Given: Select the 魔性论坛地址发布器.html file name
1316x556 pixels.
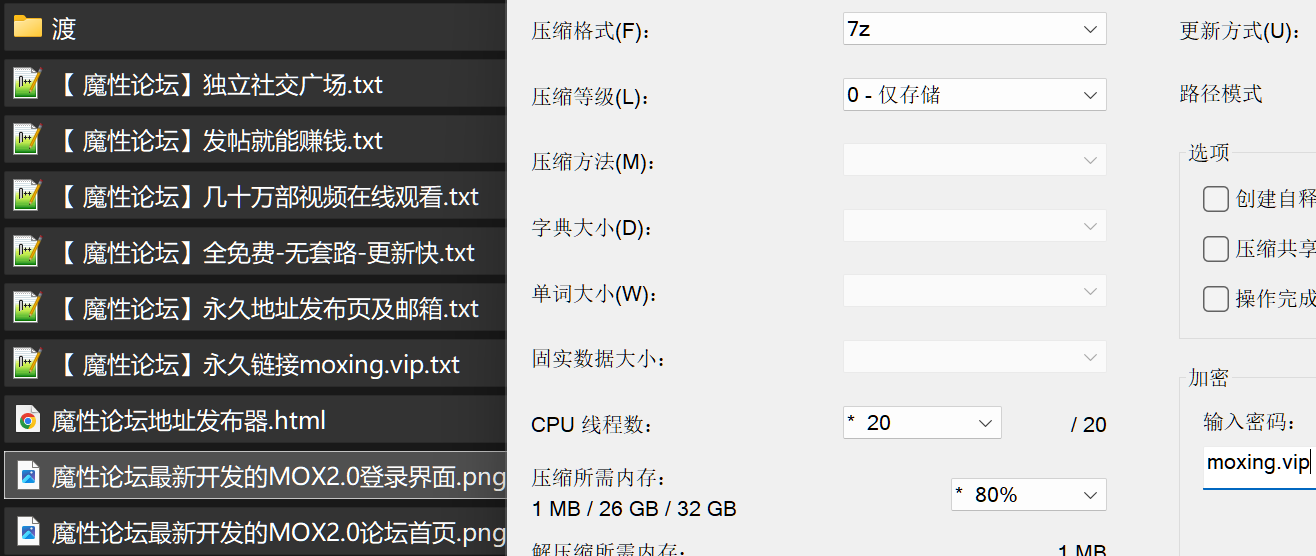Looking at the screenshot, I should [189, 420].
